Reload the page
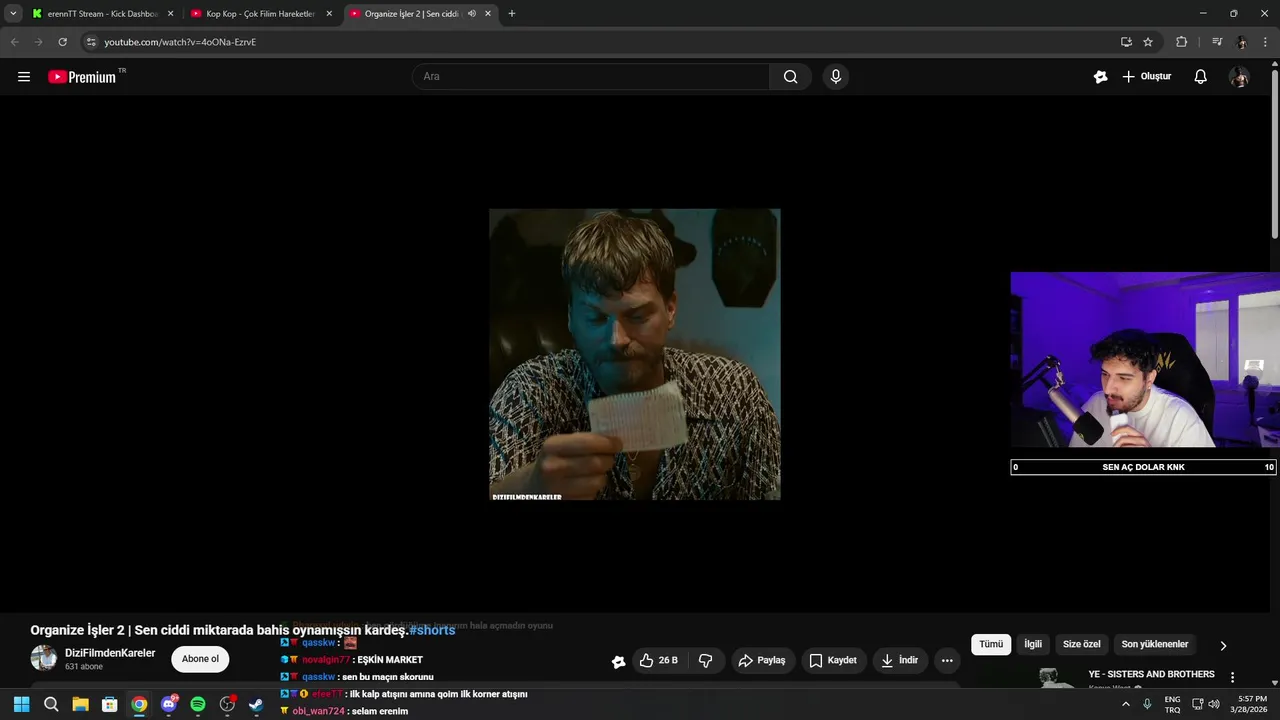1280x720 pixels. tap(62, 42)
